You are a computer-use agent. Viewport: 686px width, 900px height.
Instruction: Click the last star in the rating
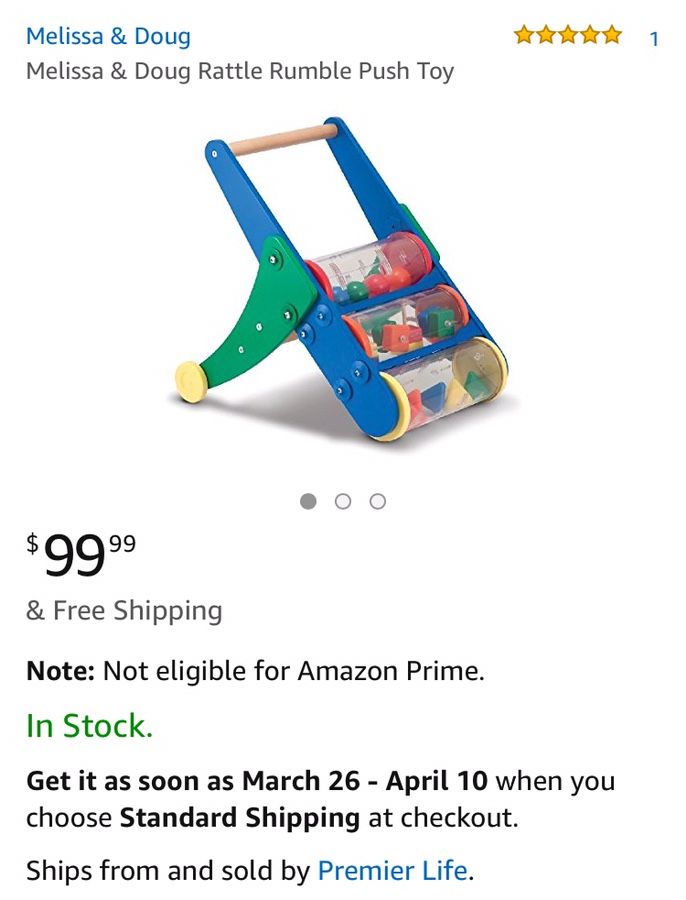[611, 37]
